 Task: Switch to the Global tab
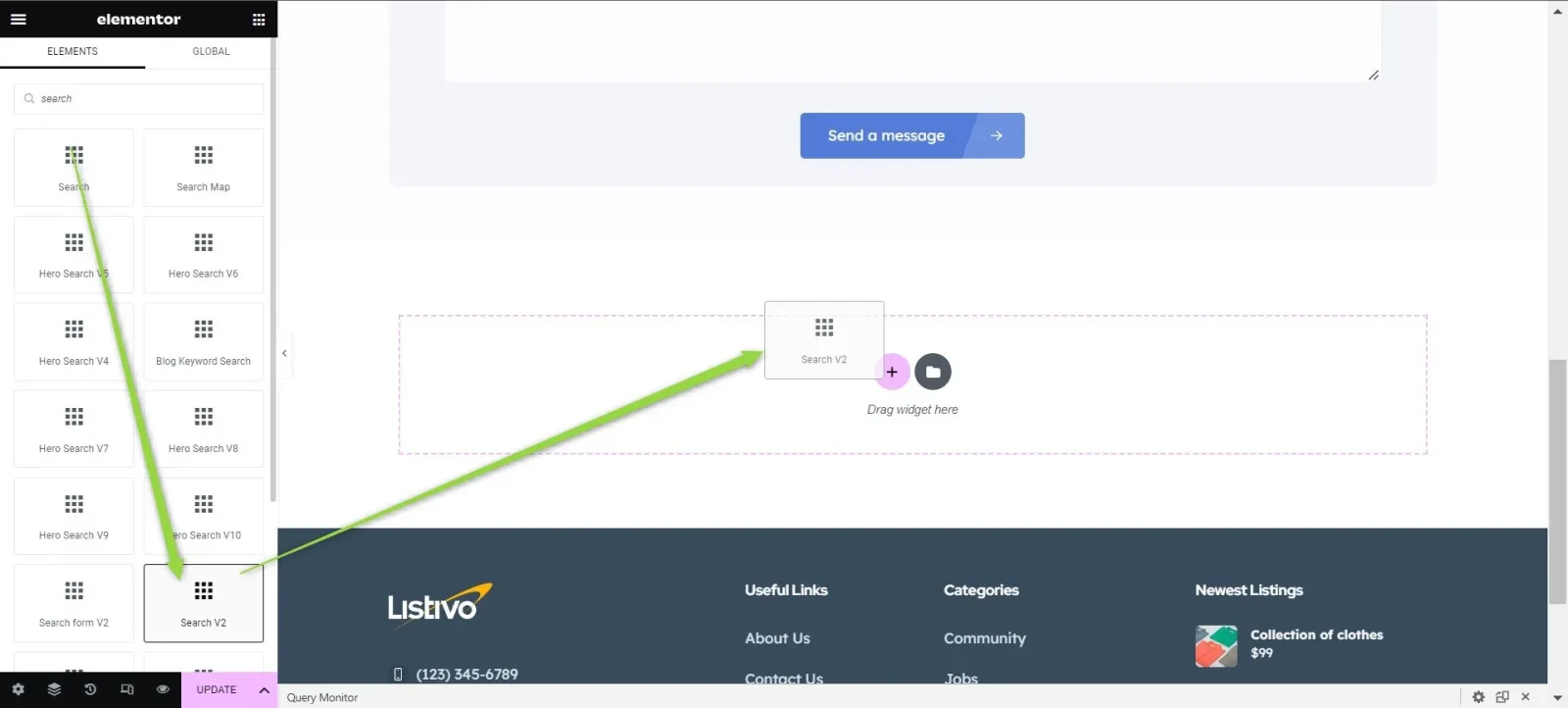pyautogui.click(x=211, y=52)
